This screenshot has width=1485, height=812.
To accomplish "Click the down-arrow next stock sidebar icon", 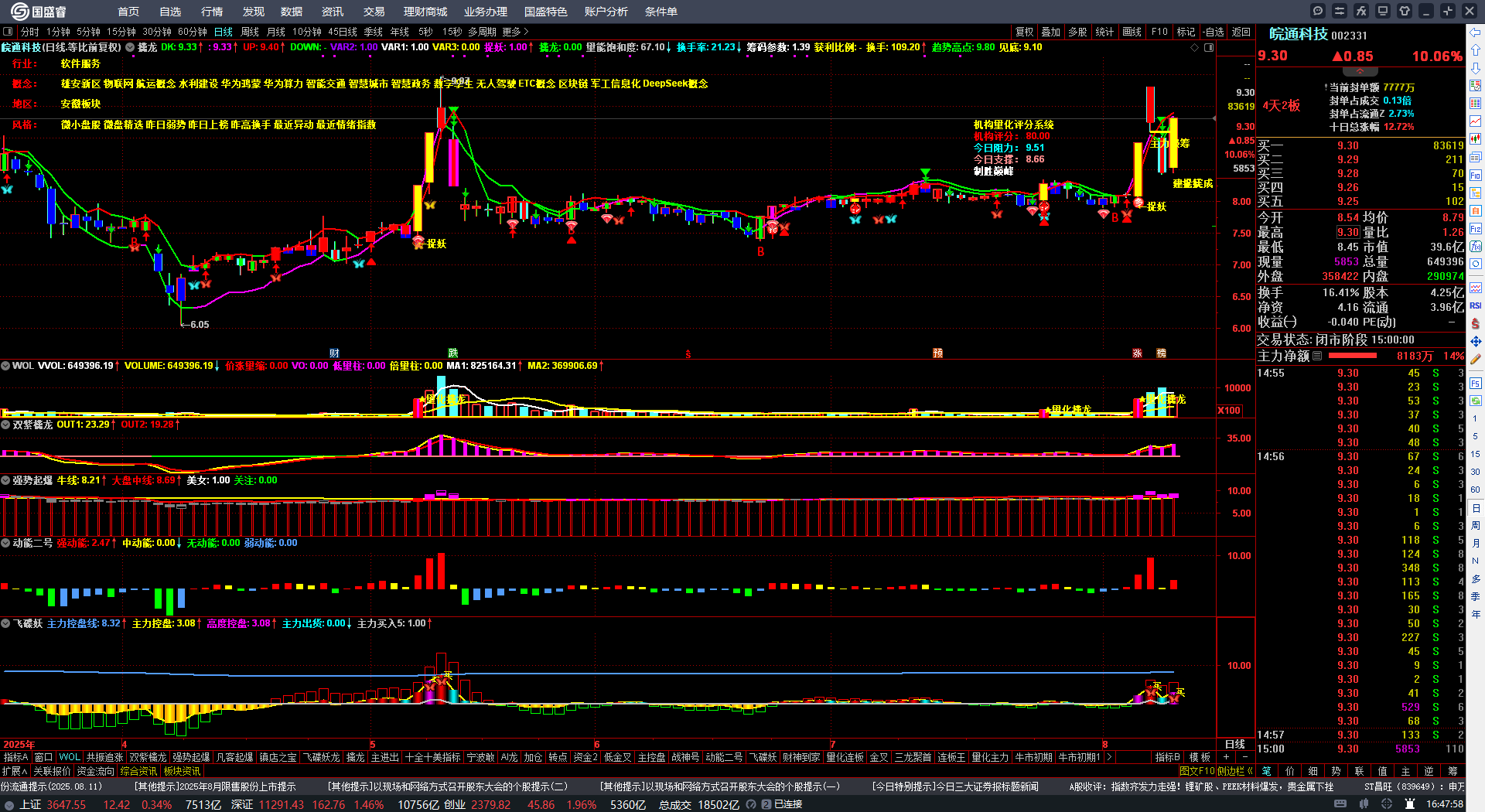I will tap(1476, 68).
